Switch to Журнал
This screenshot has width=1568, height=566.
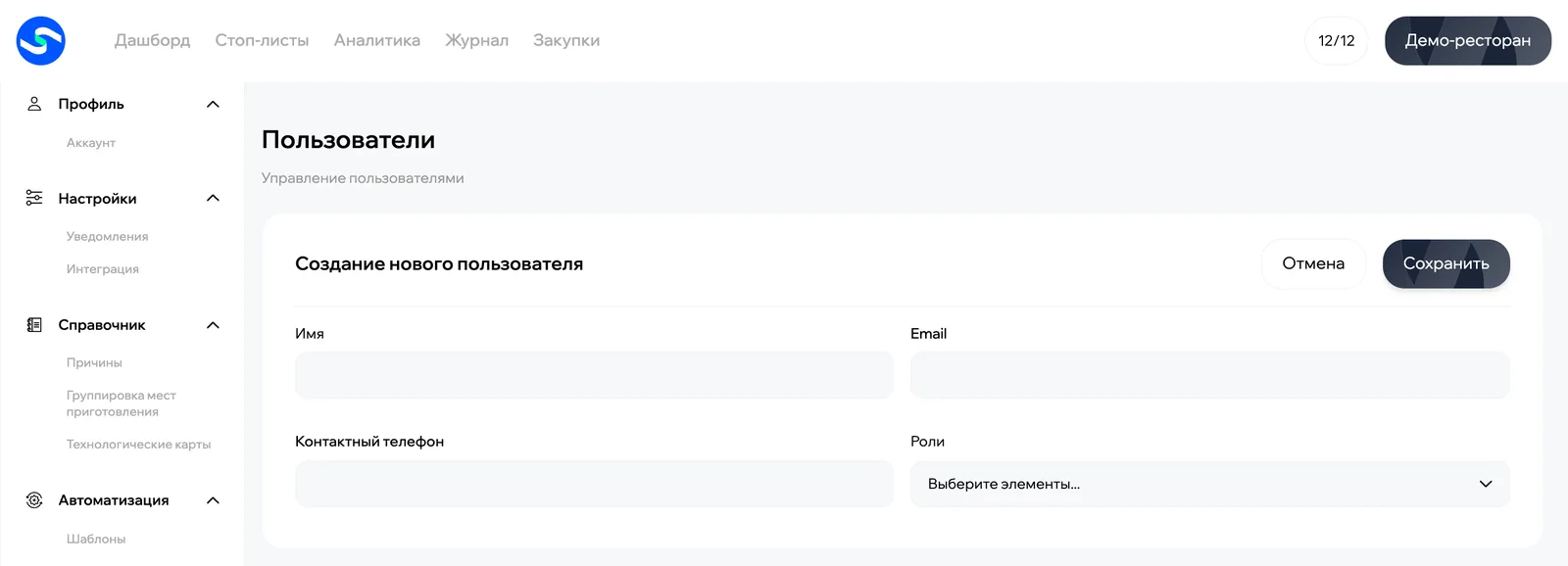click(477, 40)
